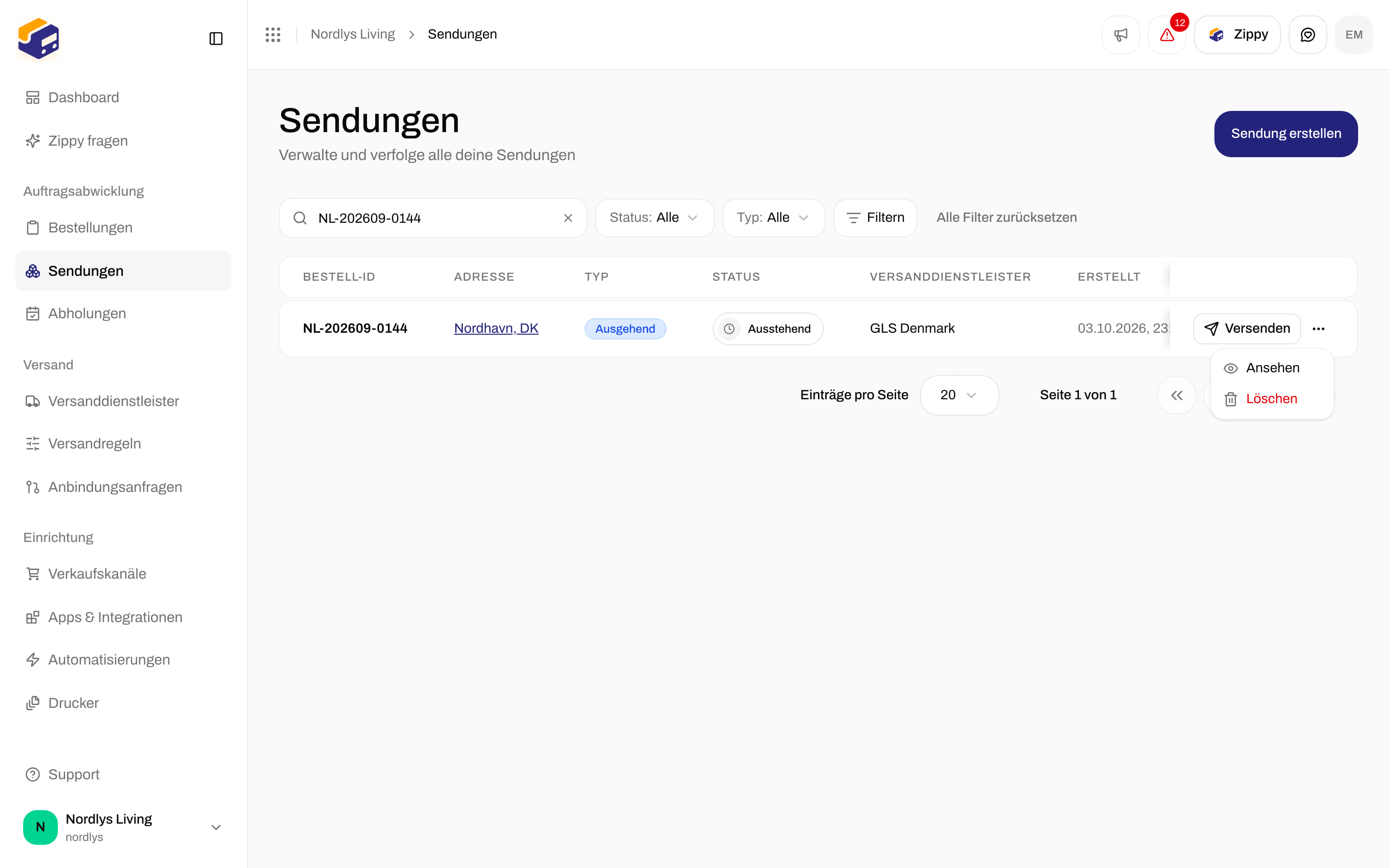Open Automatisierungen in the sidebar
This screenshot has height=868, width=1389.
pos(123,660)
